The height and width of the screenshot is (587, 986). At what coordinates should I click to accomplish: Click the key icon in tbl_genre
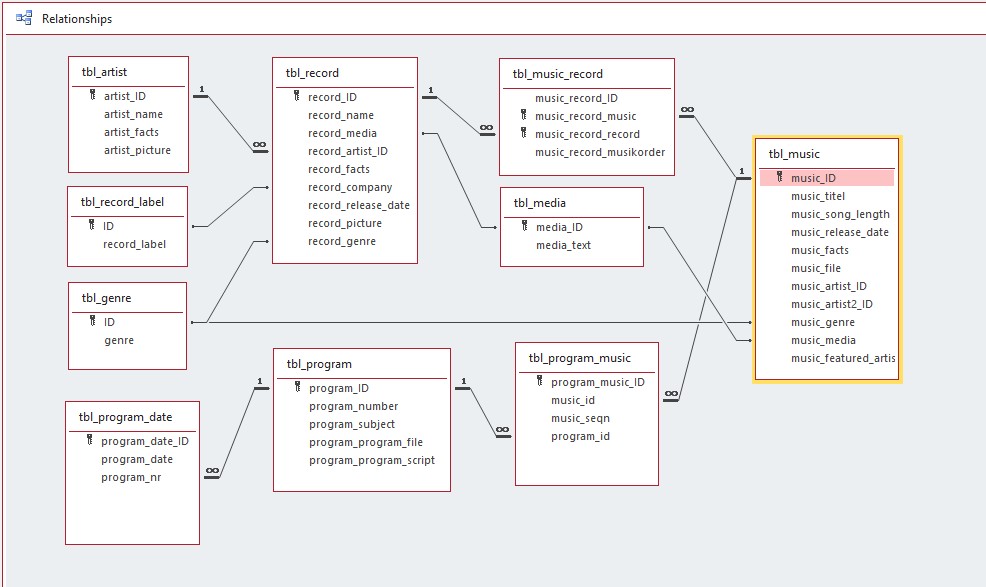(92, 321)
